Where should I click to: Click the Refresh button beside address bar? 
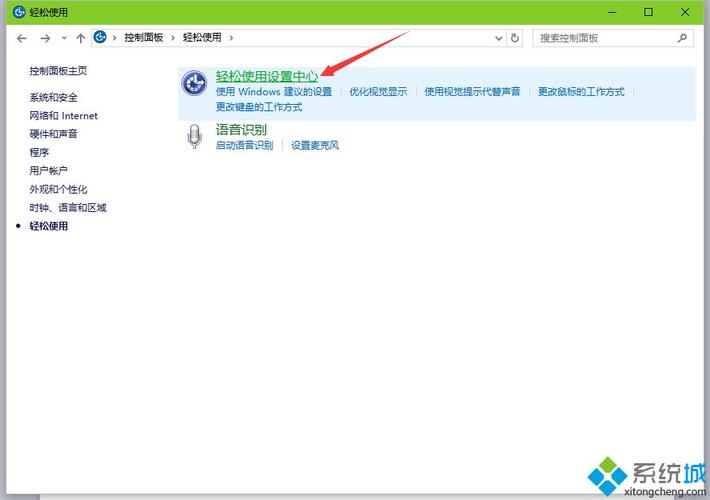pyautogui.click(x=515, y=38)
